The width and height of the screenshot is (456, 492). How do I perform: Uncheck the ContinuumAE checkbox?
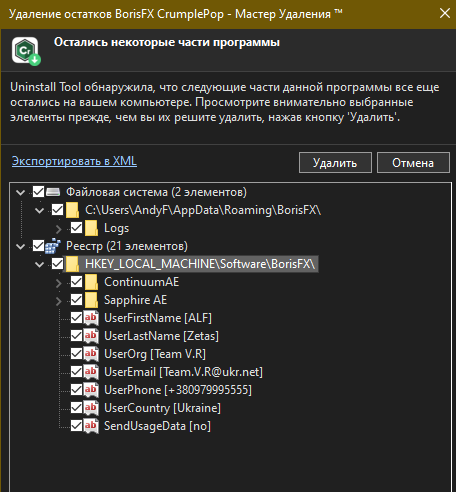click(76, 282)
